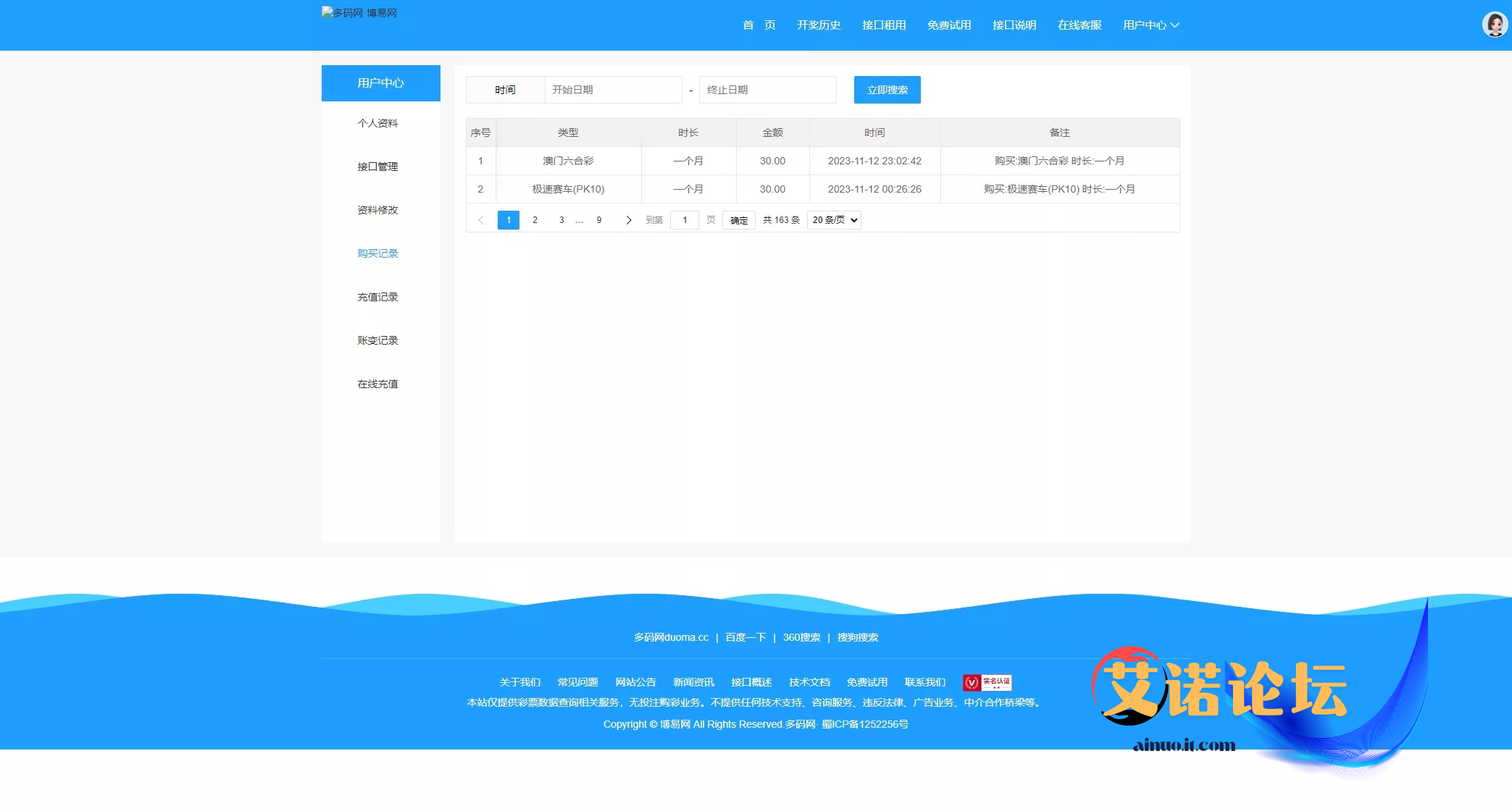
Task: Open the 新闻资讯 footer link
Action: point(693,682)
